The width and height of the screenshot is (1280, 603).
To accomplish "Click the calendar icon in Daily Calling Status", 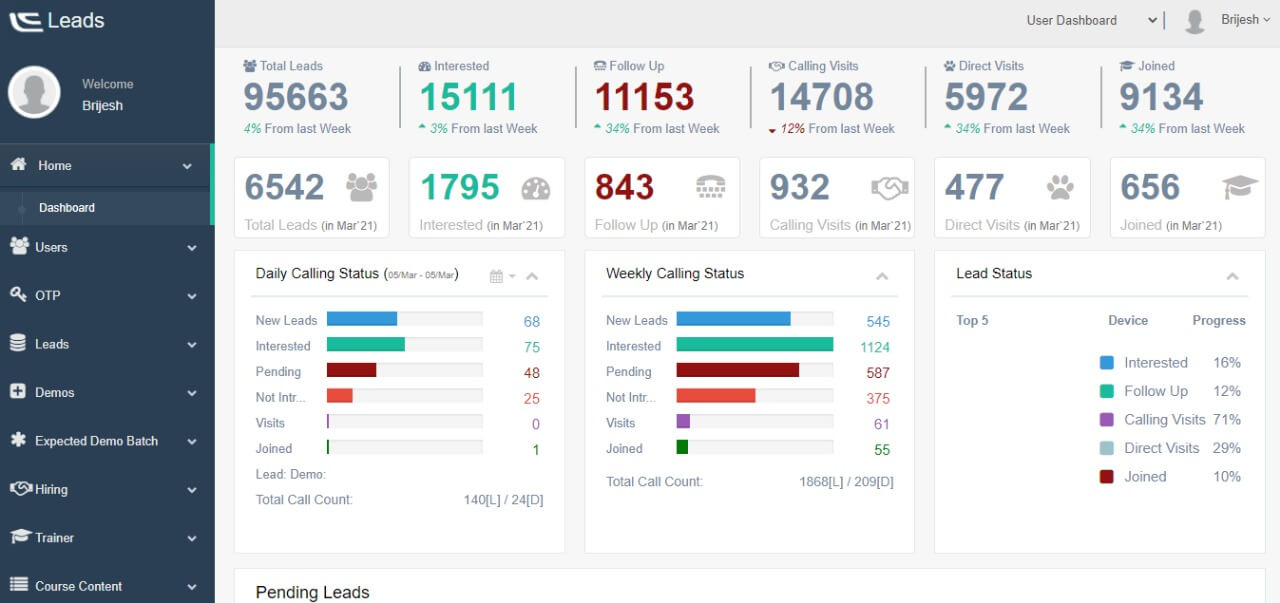I will pos(494,275).
